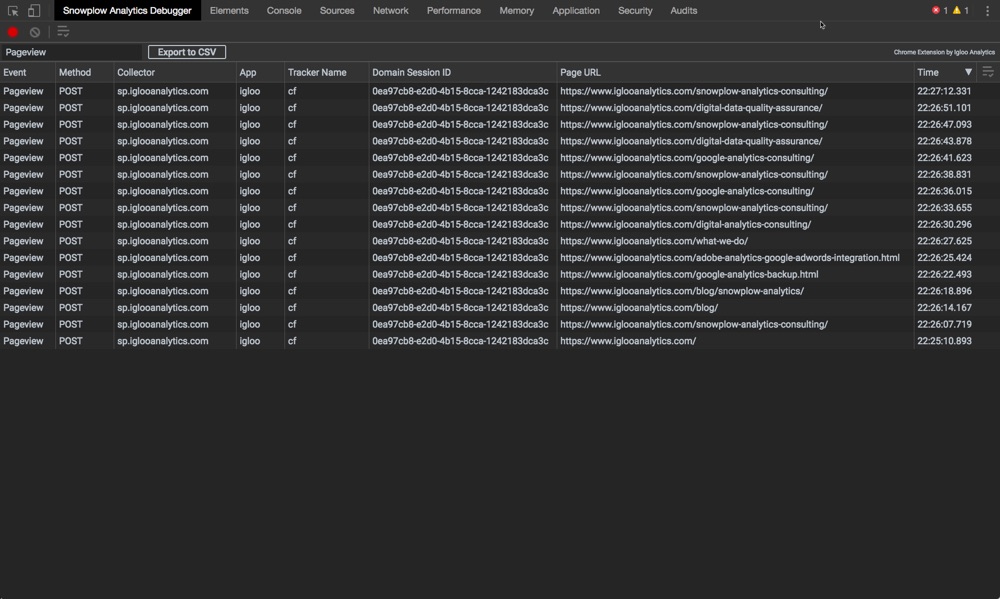Open the Sources tab
Image resolution: width=1000 pixels, height=599 pixels.
pos(337,11)
